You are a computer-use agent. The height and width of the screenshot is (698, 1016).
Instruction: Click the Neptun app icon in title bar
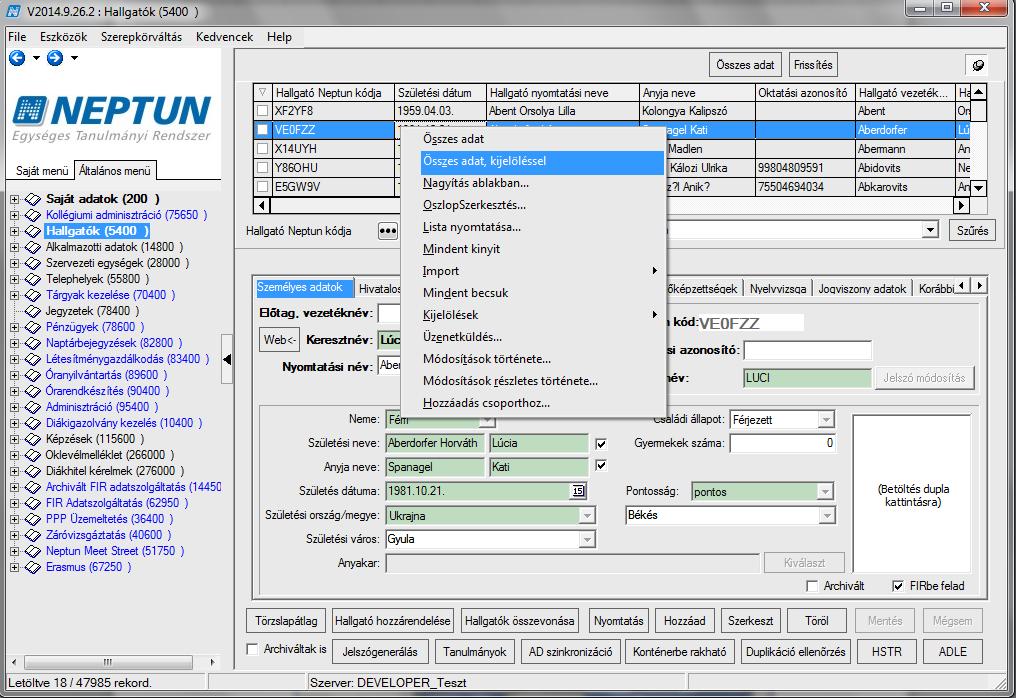tap(13, 11)
